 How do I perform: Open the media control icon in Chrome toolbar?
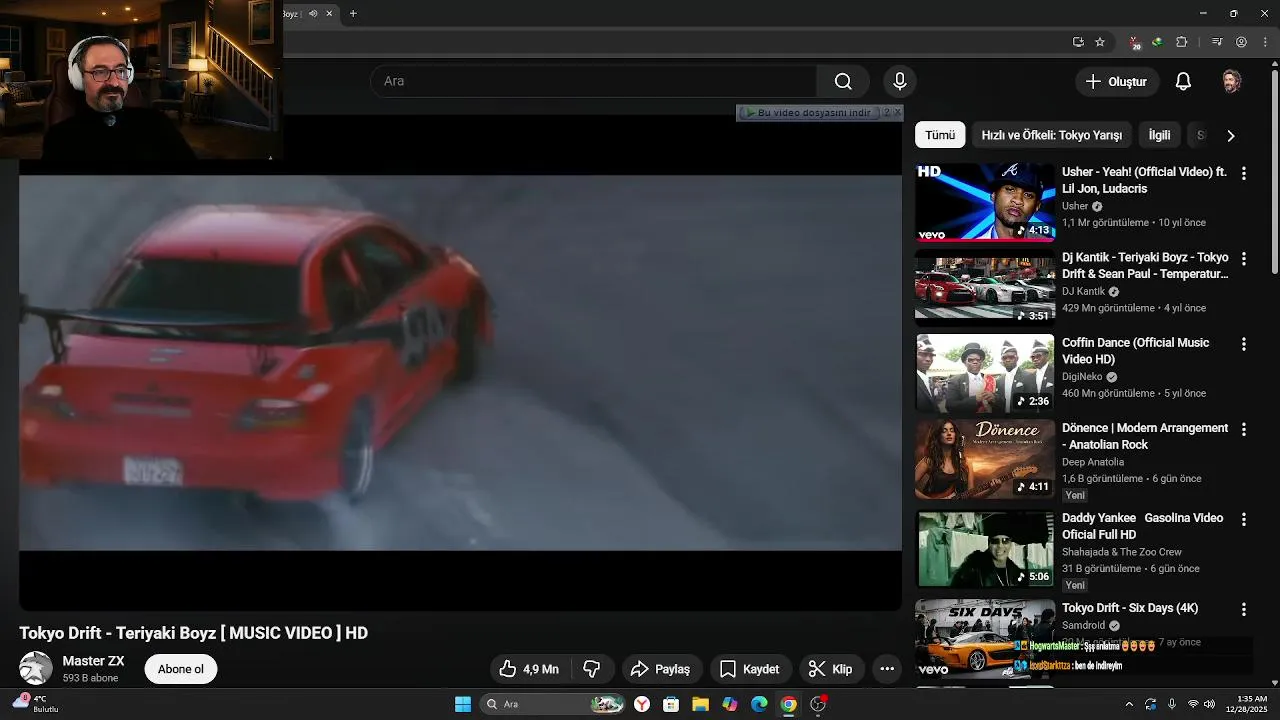[x=1217, y=42]
